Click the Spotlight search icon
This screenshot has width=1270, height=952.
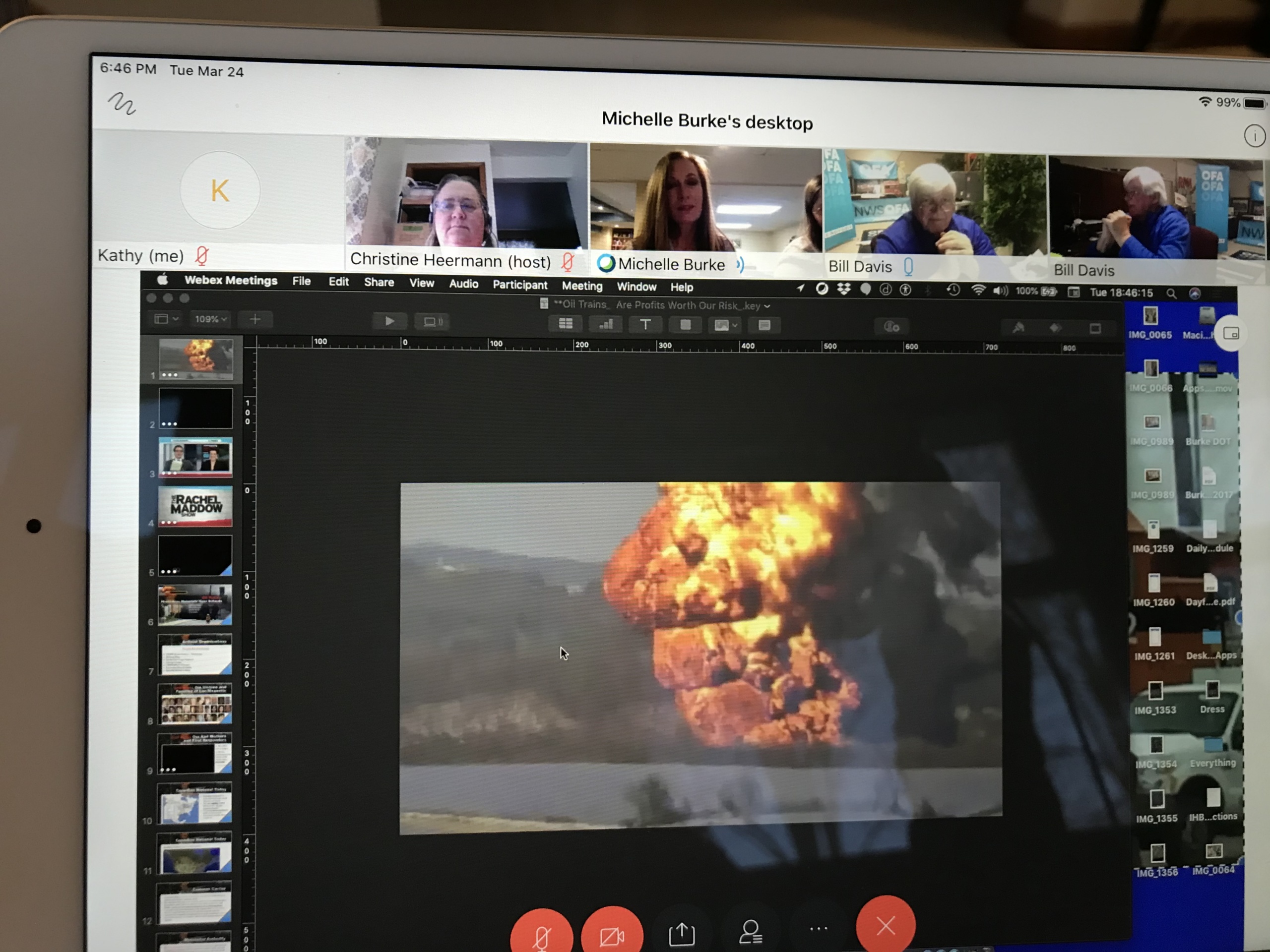1171,294
